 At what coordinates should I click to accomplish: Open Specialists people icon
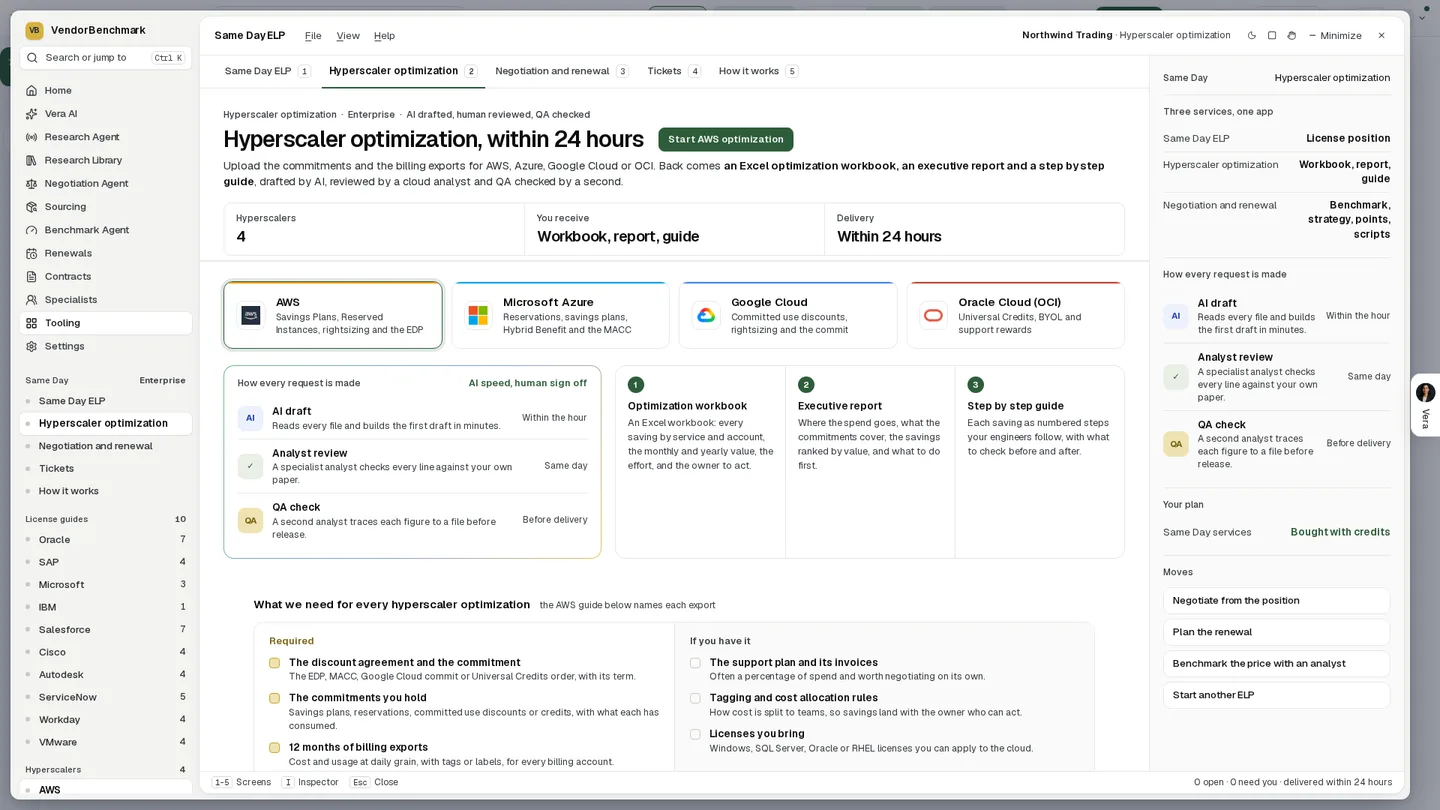pos(32,300)
